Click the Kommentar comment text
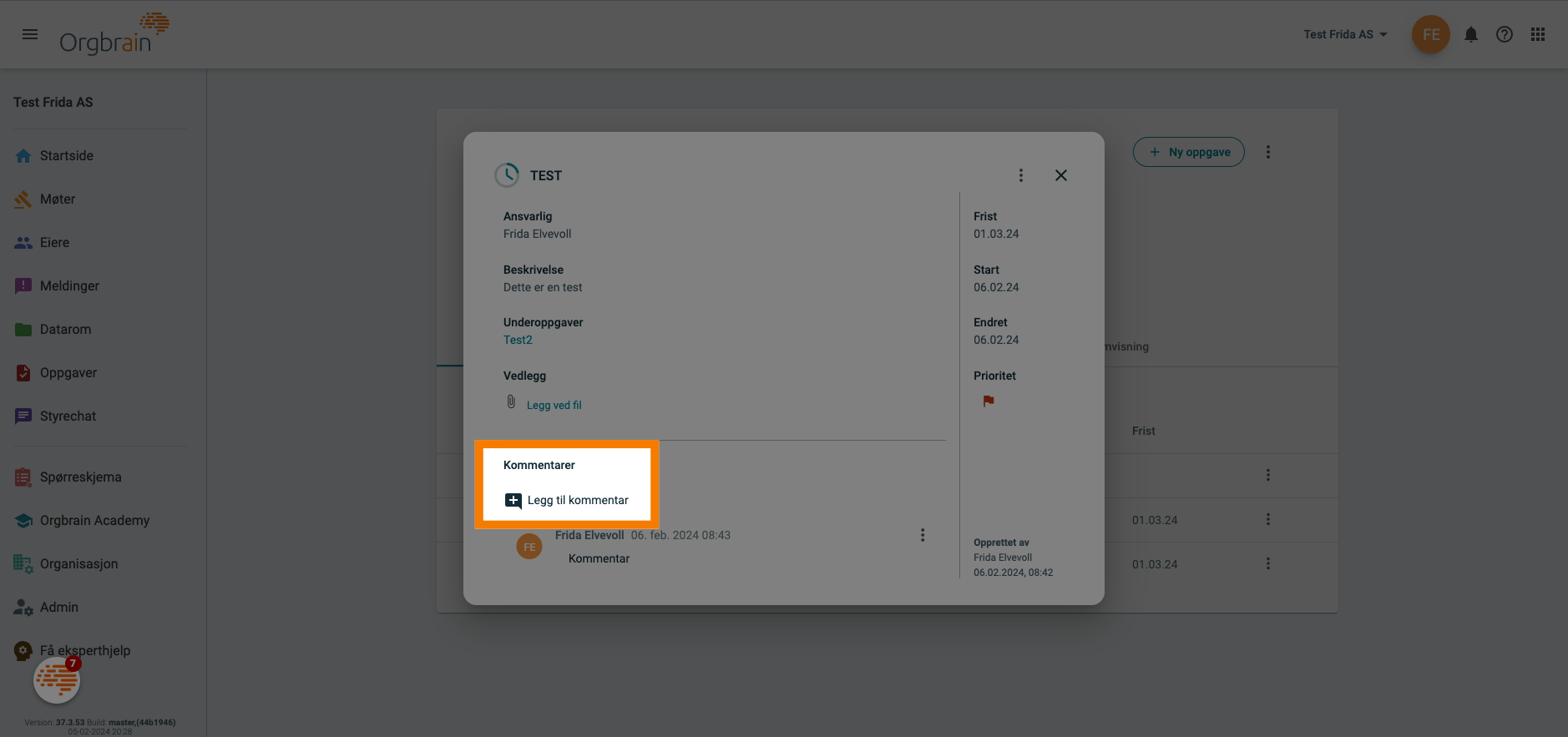Image resolution: width=1568 pixels, height=737 pixels. click(599, 558)
